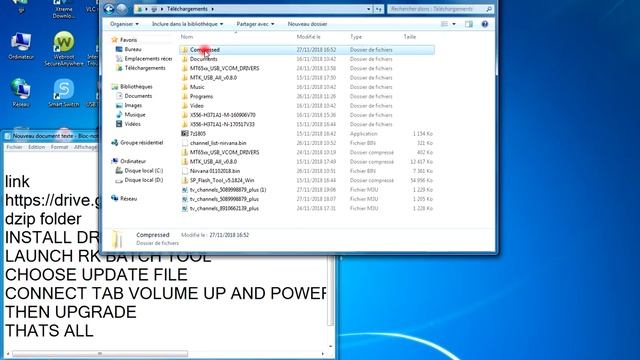
Task: Click the Nouveau dossier button
Action: coord(307,24)
